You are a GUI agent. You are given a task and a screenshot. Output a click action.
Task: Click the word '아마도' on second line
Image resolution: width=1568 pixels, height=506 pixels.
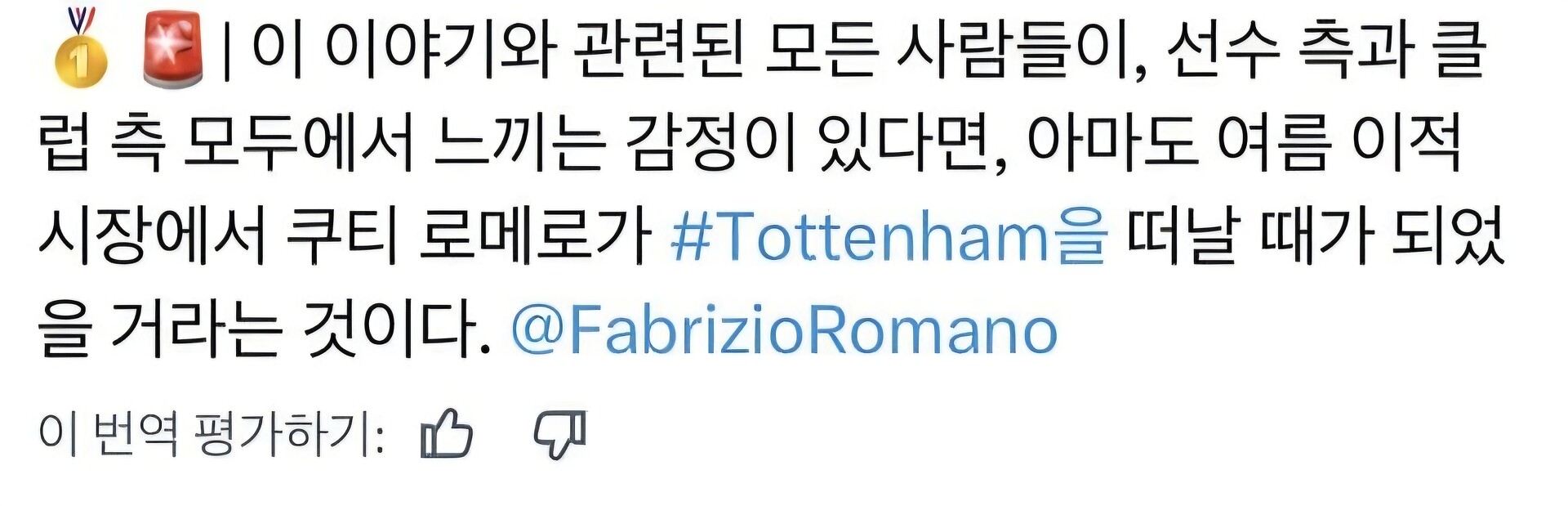click(x=1111, y=143)
